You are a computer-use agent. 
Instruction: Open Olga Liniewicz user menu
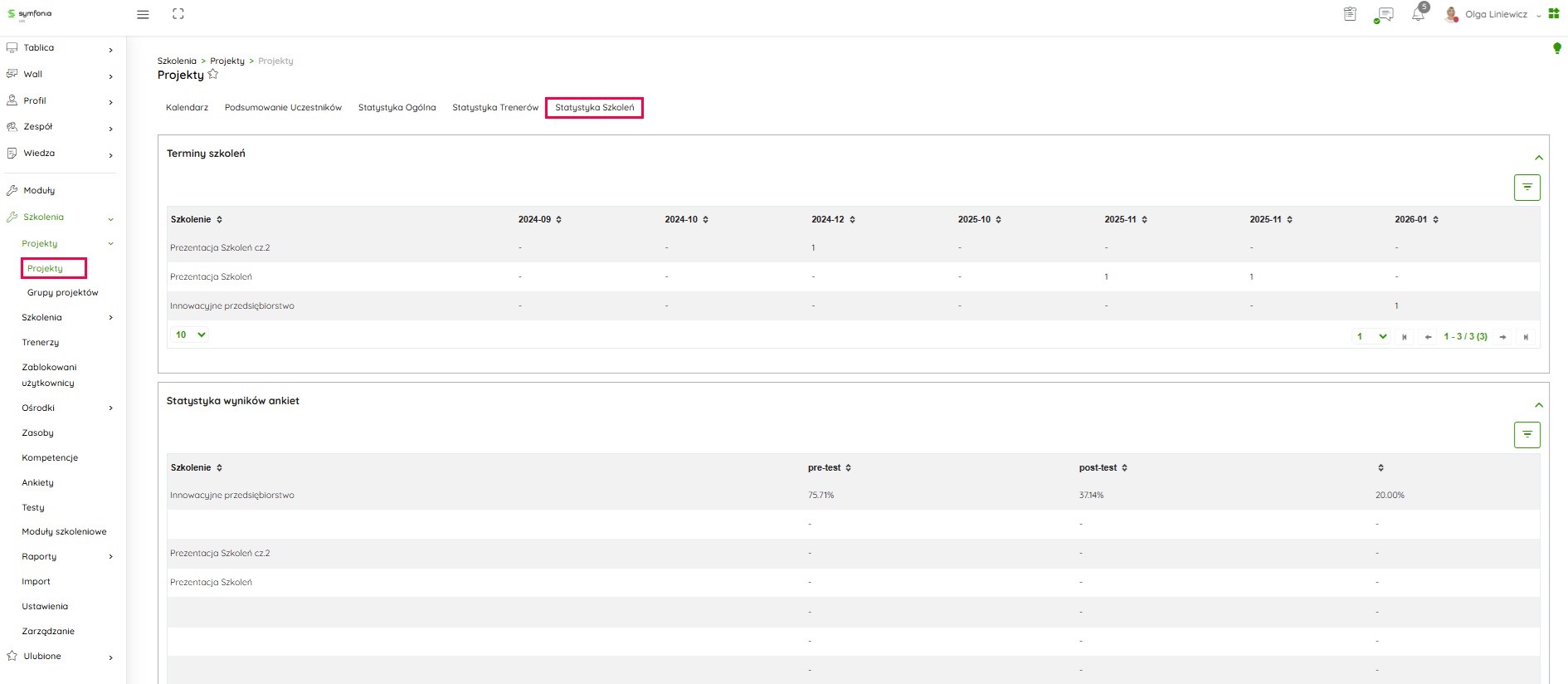[x=1495, y=15]
